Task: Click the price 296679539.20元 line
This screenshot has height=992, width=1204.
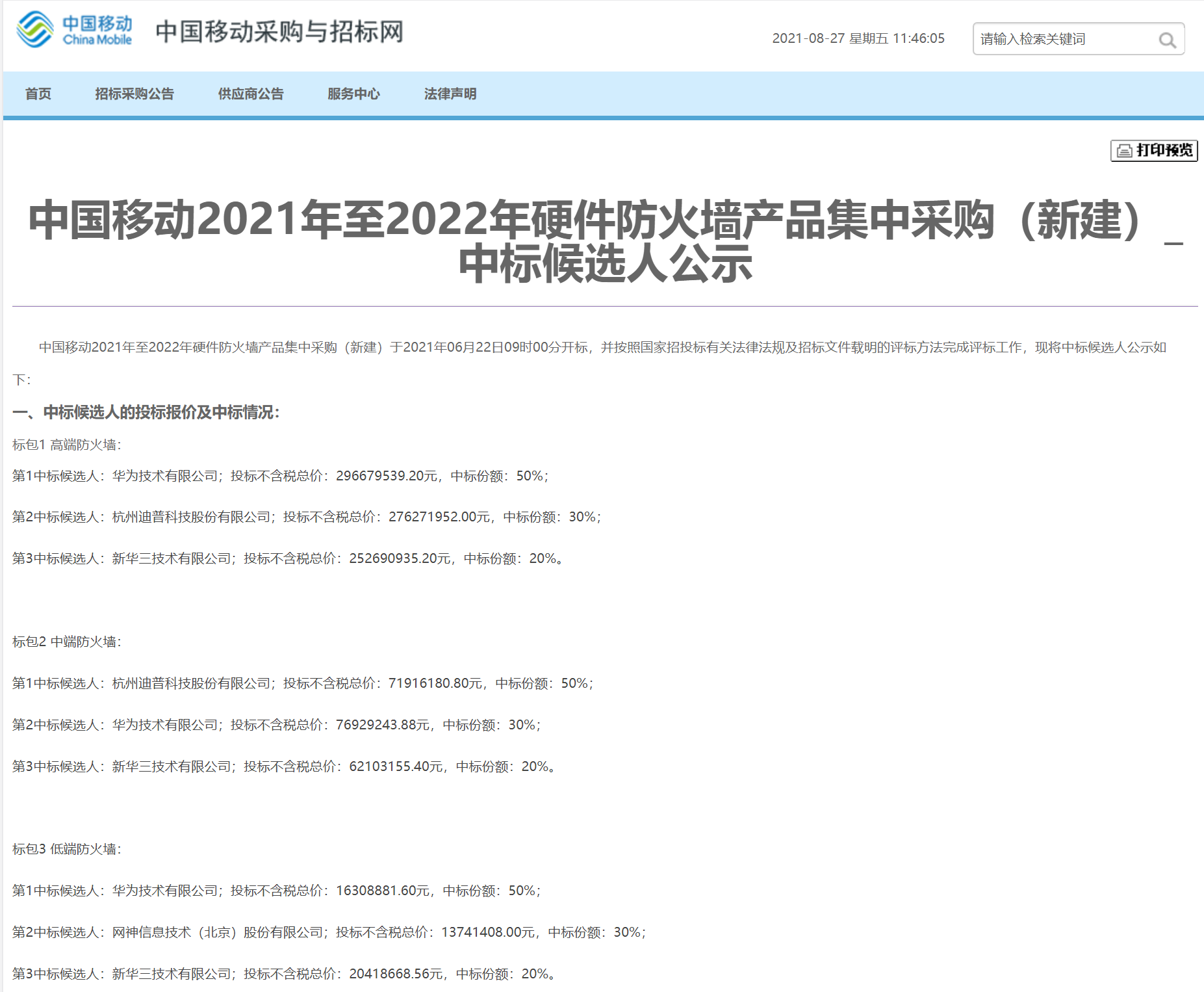Action: (x=281, y=476)
